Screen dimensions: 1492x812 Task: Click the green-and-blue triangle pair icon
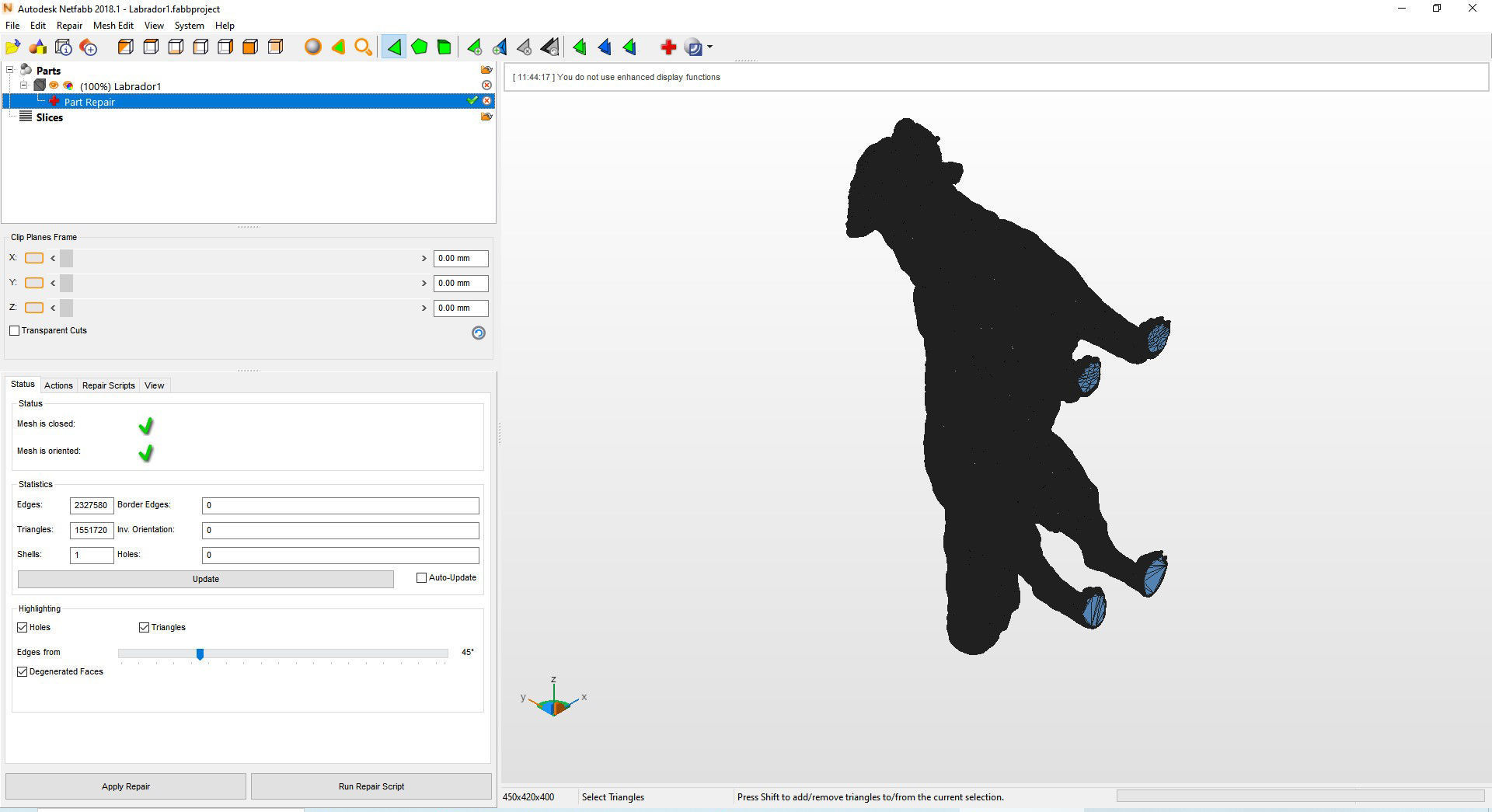629,47
